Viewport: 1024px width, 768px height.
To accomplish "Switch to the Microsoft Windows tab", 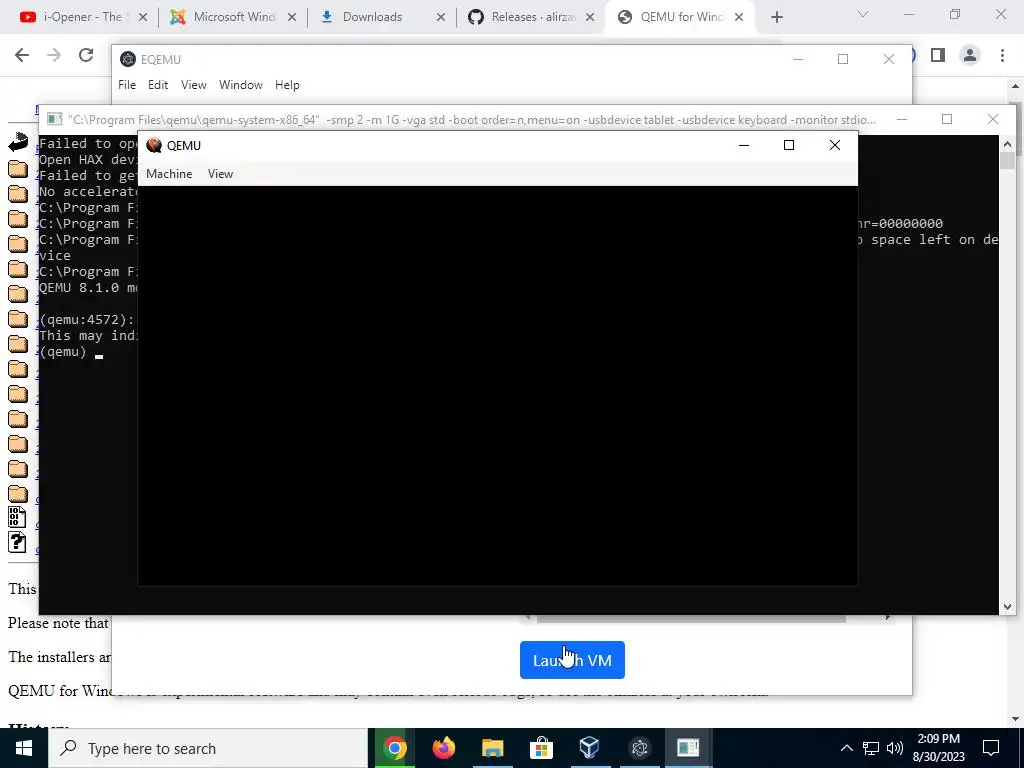I will (233, 17).
